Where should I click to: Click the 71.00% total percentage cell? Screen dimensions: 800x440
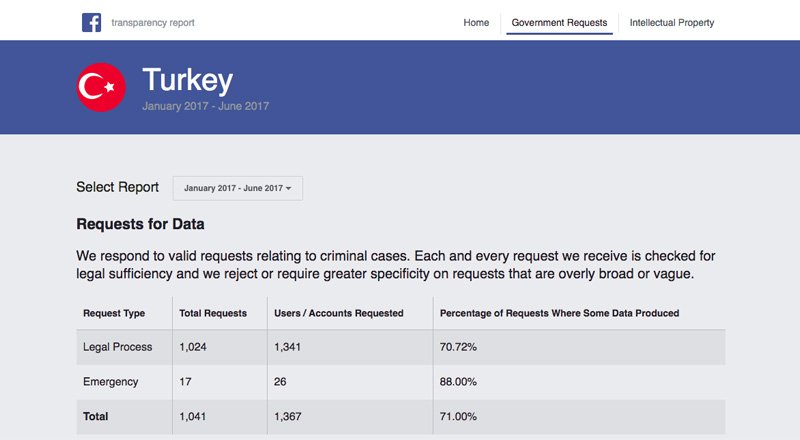(x=458, y=417)
